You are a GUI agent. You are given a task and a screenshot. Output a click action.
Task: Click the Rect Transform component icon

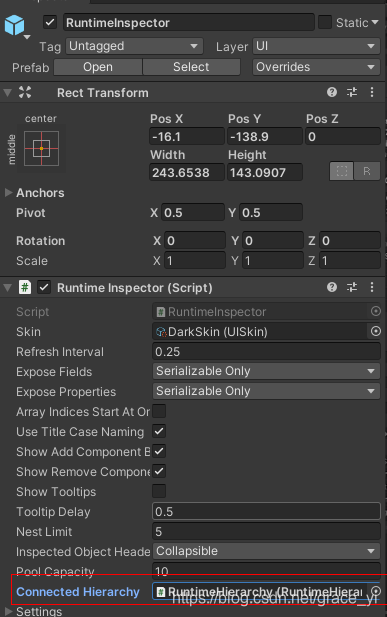click(x=25, y=92)
